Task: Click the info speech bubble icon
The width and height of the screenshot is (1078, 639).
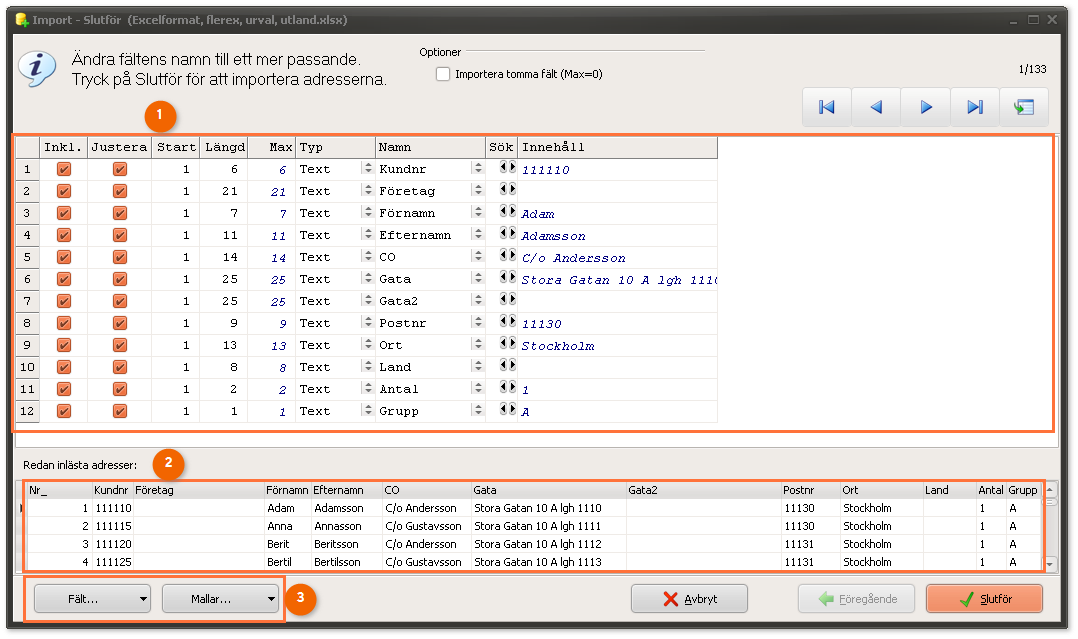Action: 37,69
